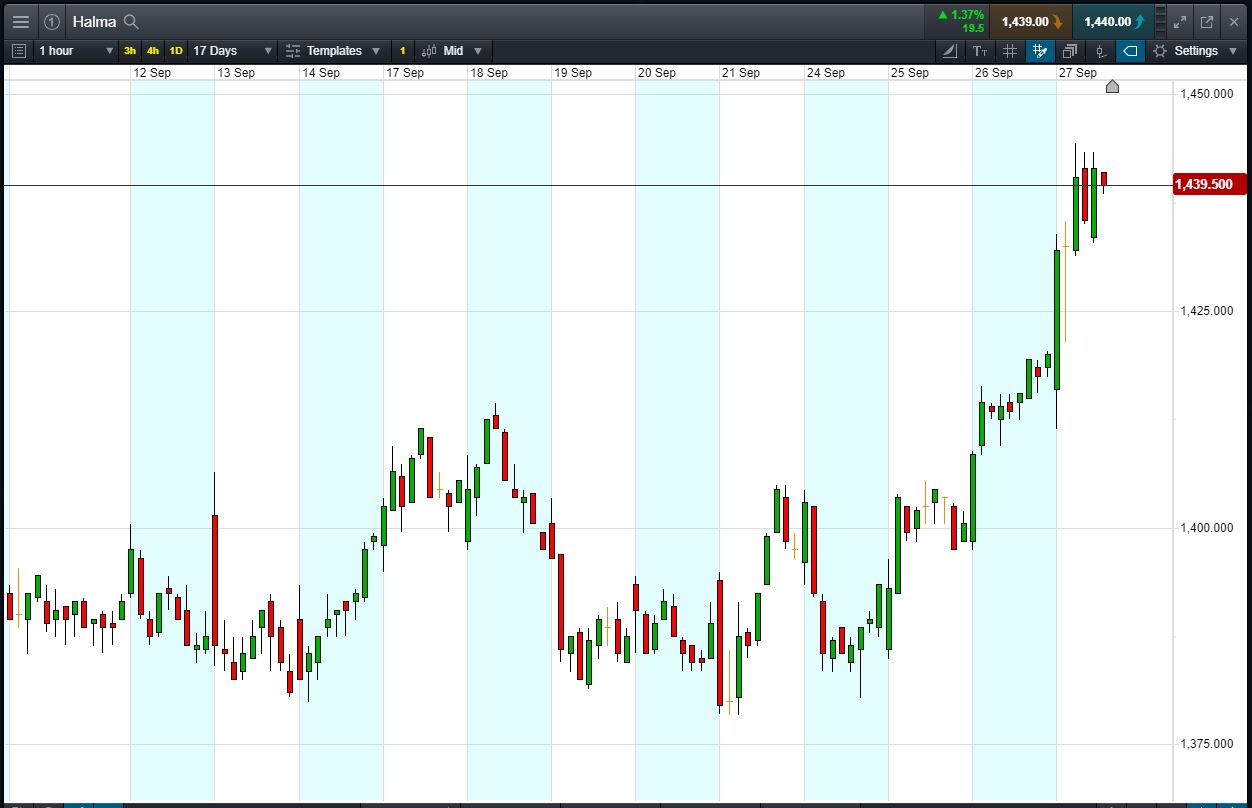Image resolution: width=1252 pixels, height=808 pixels.
Task: Open the Settings dropdown
Action: (x=1196, y=51)
